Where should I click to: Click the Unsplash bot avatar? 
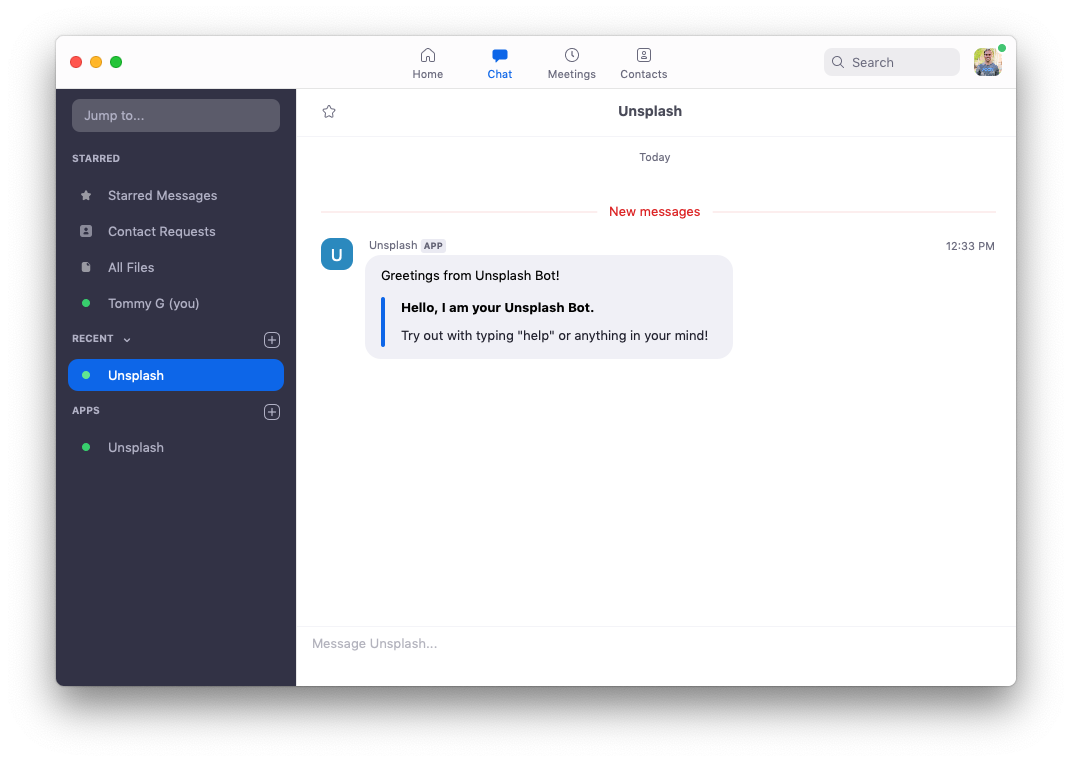[x=337, y=254]
